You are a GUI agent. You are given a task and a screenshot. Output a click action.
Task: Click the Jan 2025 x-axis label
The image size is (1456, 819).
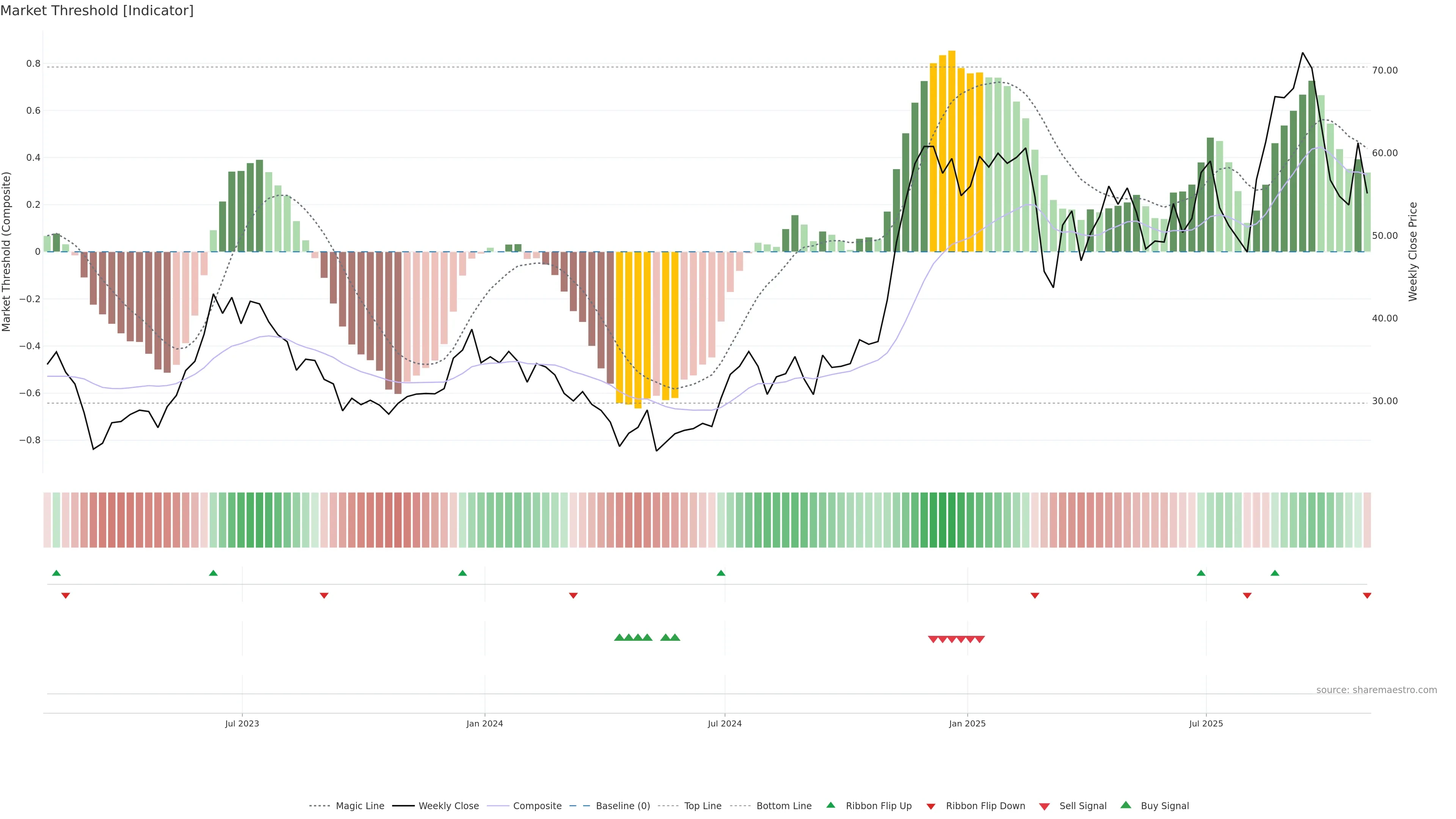pos(967,723)
